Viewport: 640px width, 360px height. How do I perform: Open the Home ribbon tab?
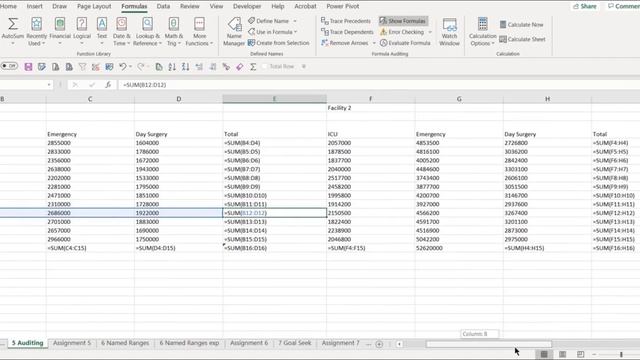click(x=9, y=6)
